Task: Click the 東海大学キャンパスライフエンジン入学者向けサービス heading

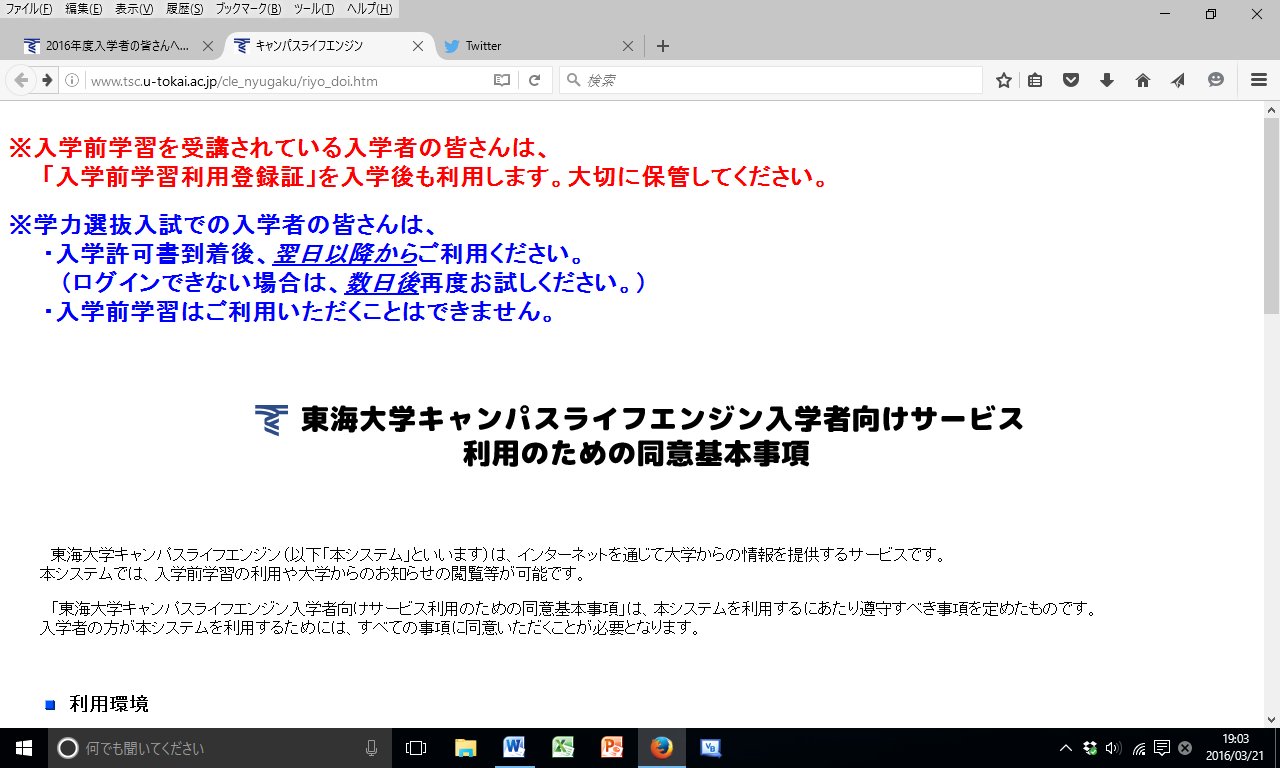Action: point(662,419)
